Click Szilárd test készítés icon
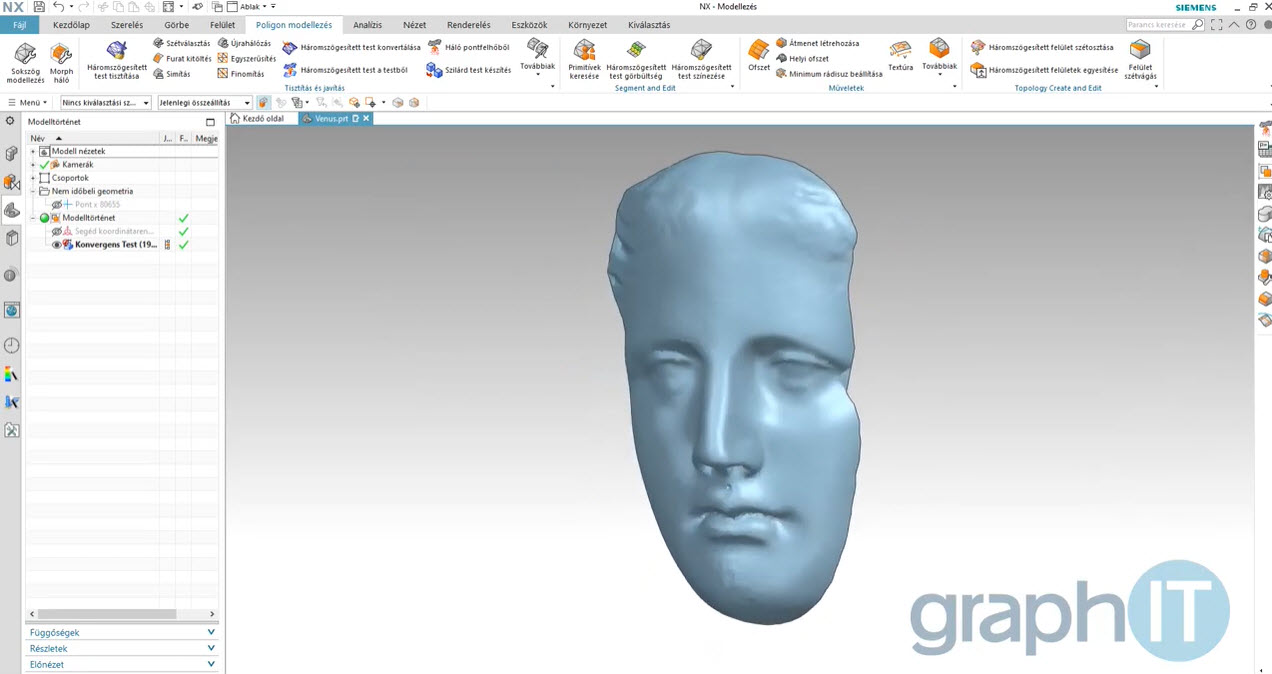Viewport: 1272px width, 674px height. point(434,70)
